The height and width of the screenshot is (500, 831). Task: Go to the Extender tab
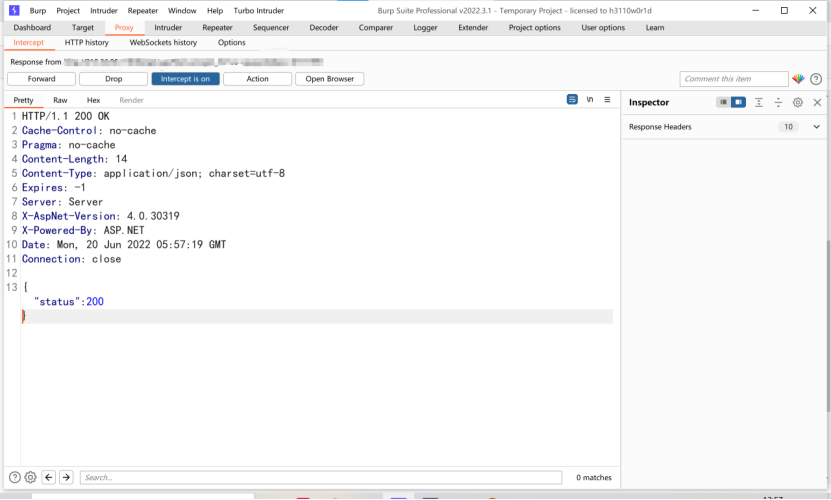coord(473,28)
